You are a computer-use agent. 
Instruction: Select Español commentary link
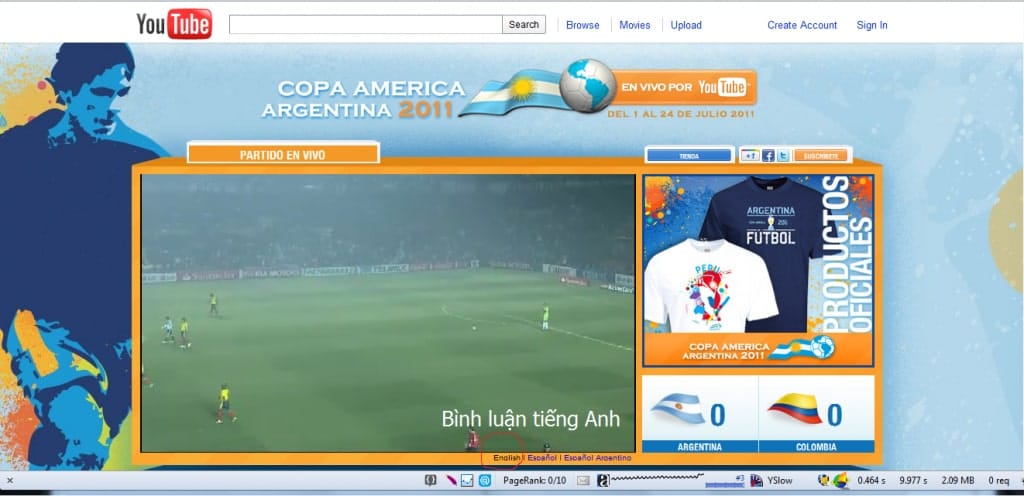click(542, 458)
